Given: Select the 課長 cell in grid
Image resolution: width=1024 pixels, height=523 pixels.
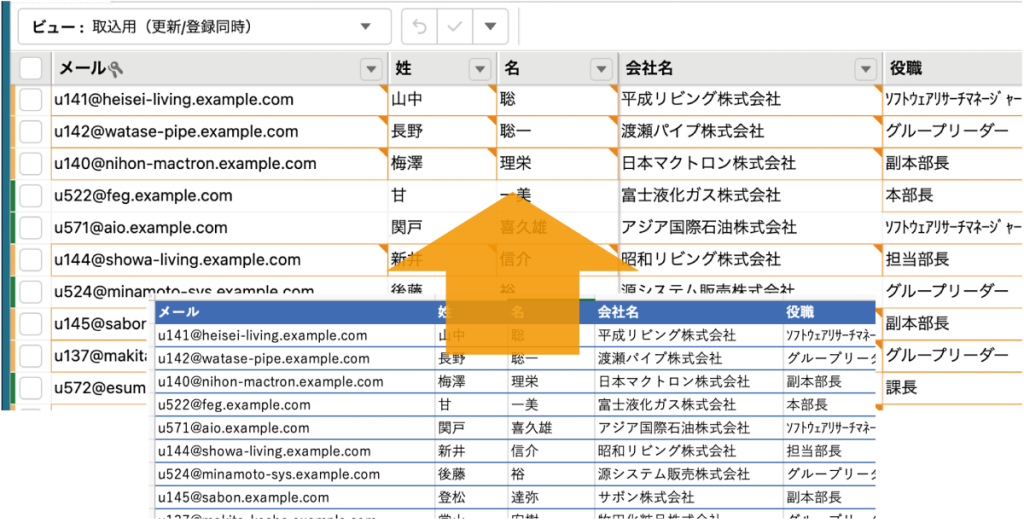Looking at the screenshot, I should pos(953,387).
